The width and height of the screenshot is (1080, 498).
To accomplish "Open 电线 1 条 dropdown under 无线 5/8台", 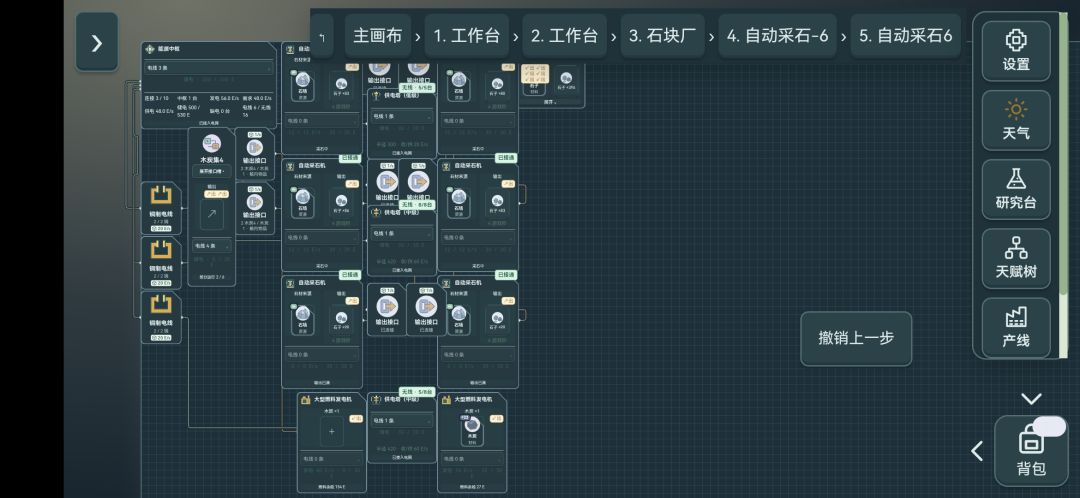I will point(402,420).
